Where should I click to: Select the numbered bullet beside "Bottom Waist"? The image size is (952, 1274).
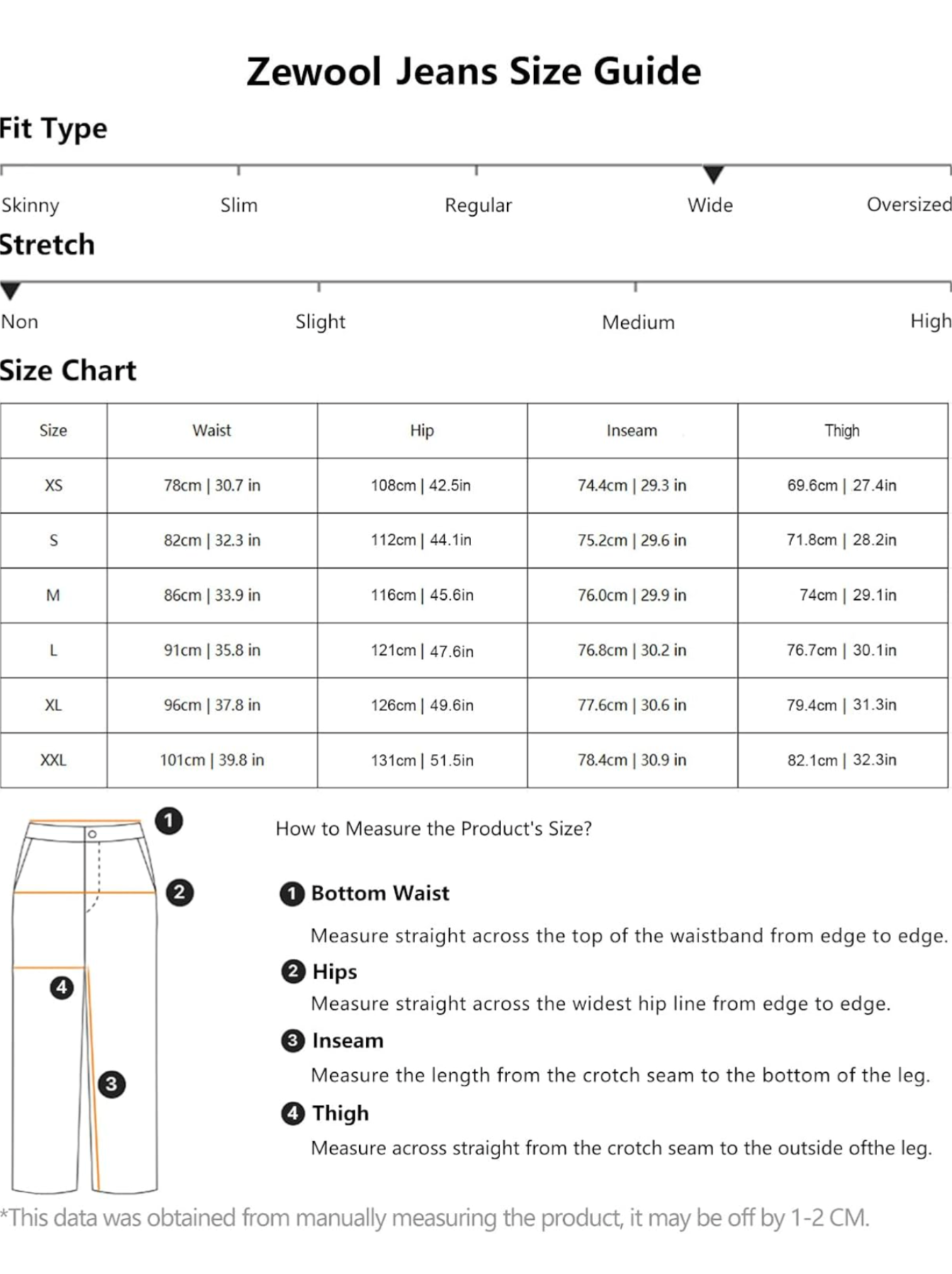pos(292,894)
